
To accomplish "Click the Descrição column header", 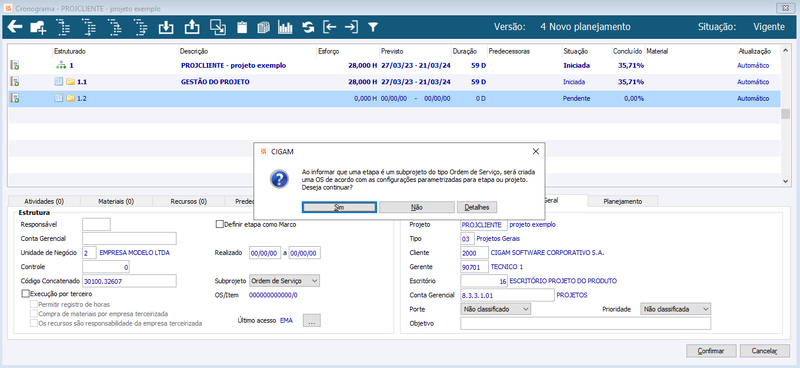I will [193, 52].
